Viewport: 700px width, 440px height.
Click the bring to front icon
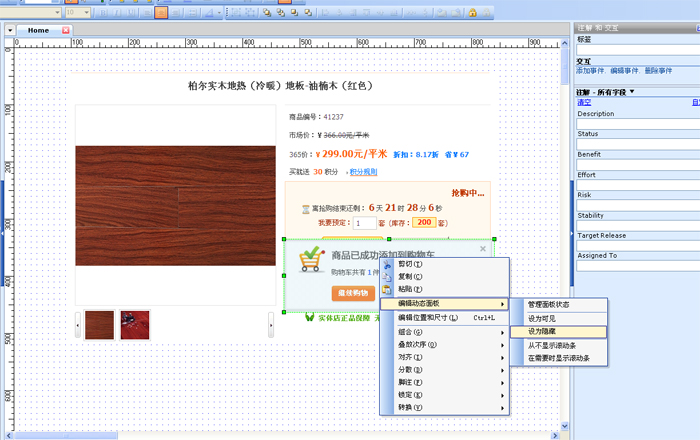[267, 12]
